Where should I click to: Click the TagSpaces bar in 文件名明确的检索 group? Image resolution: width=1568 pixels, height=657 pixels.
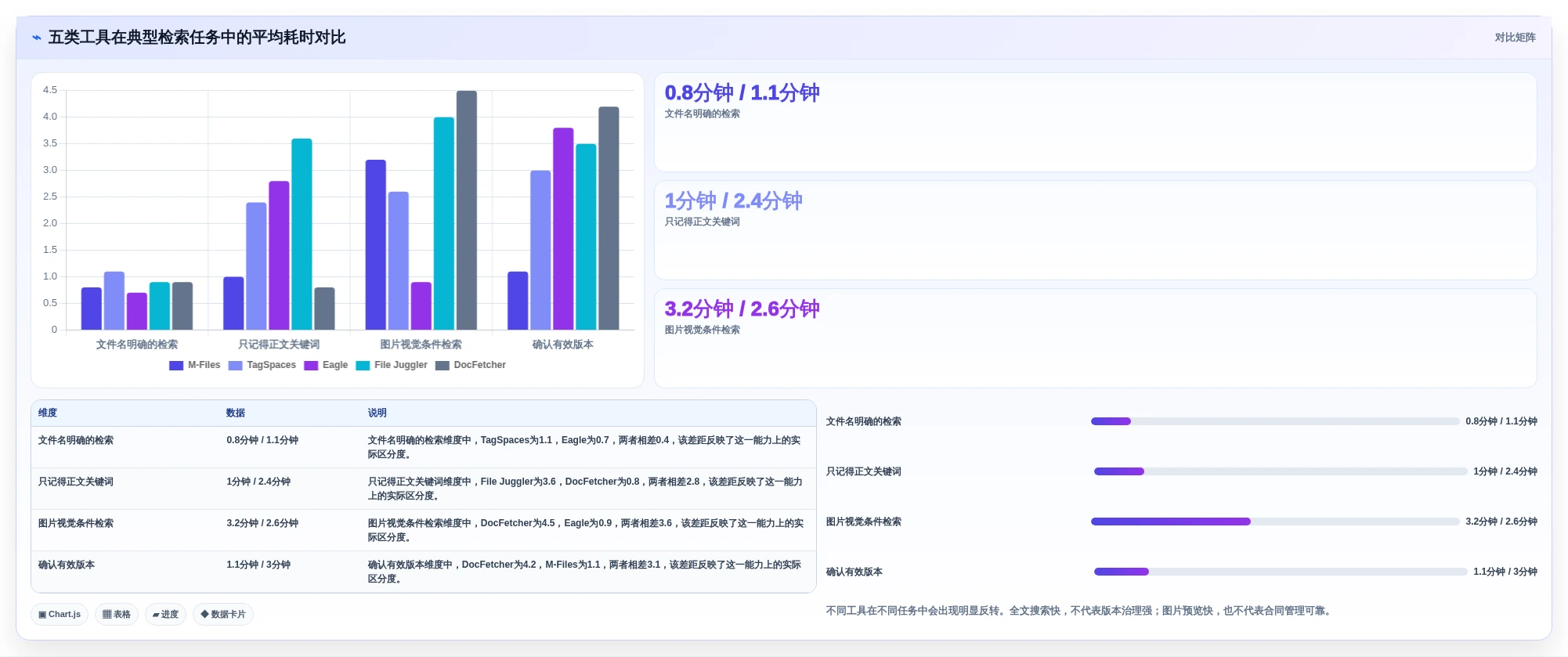click(x=114, y=301)
